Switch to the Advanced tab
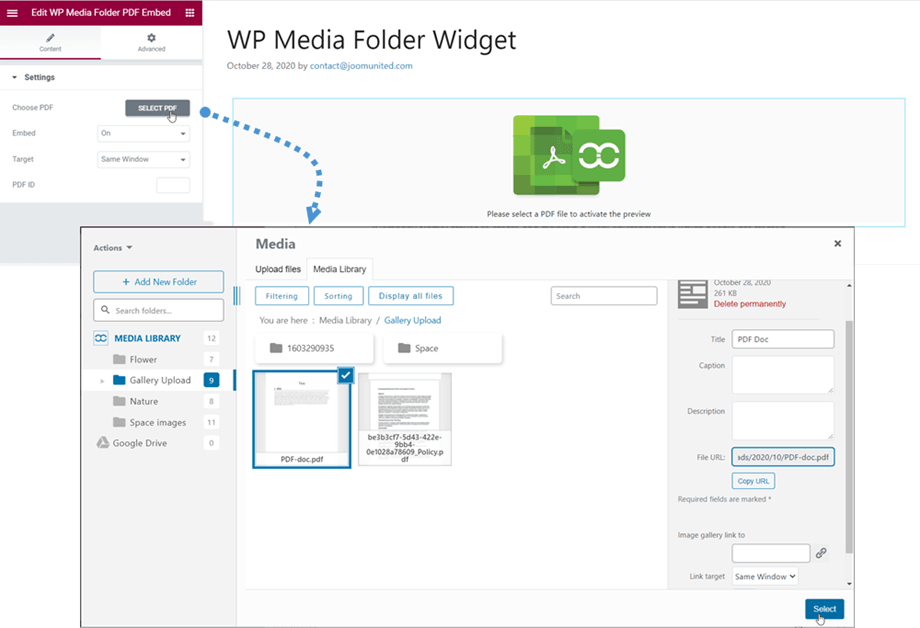 [x=151, y=42]
